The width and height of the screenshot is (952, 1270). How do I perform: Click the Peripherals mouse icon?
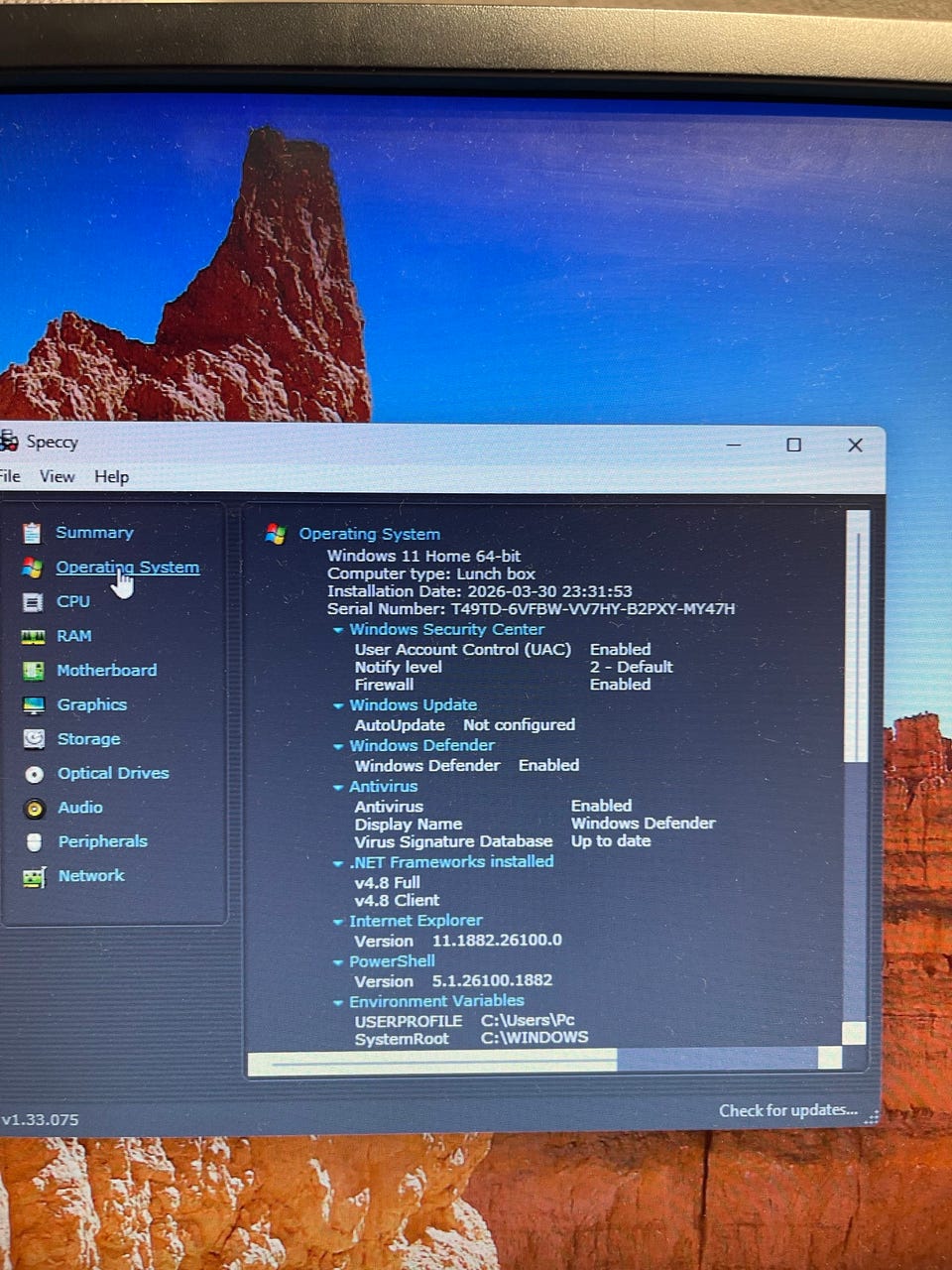pos(35,842)
